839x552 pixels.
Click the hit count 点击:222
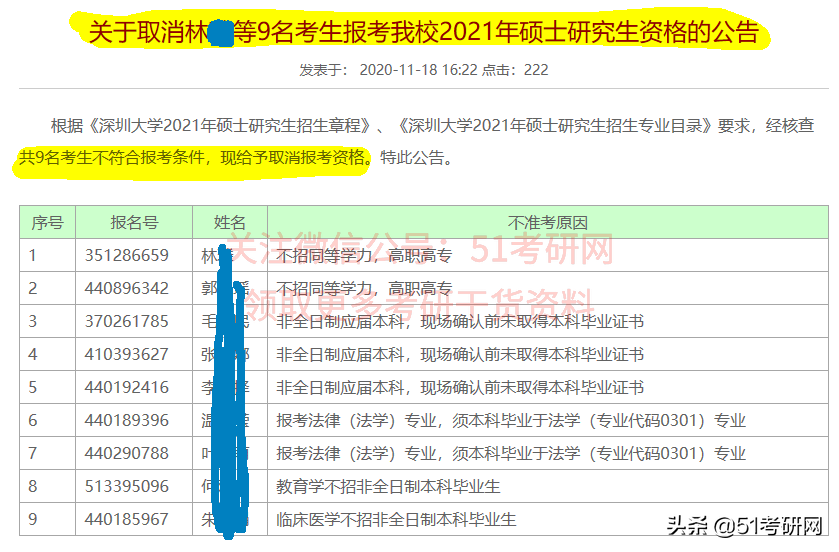pyautogui.click(x=515, y=70)
